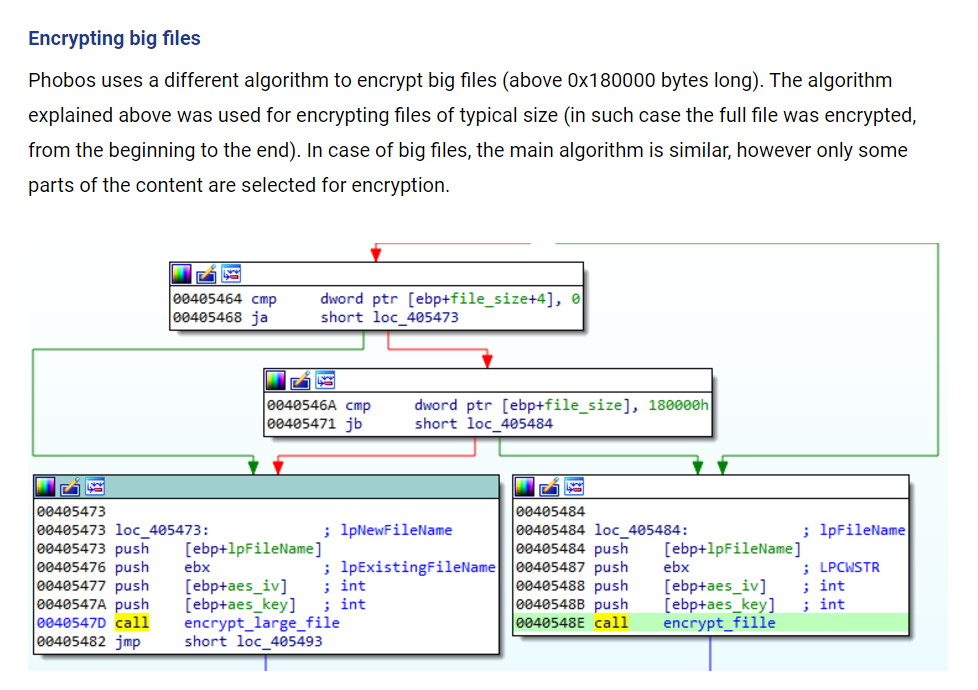Open the color picker on the 0040546A block
The height and width of the screenshot is (690, 978).
click(x=277, y=380)
